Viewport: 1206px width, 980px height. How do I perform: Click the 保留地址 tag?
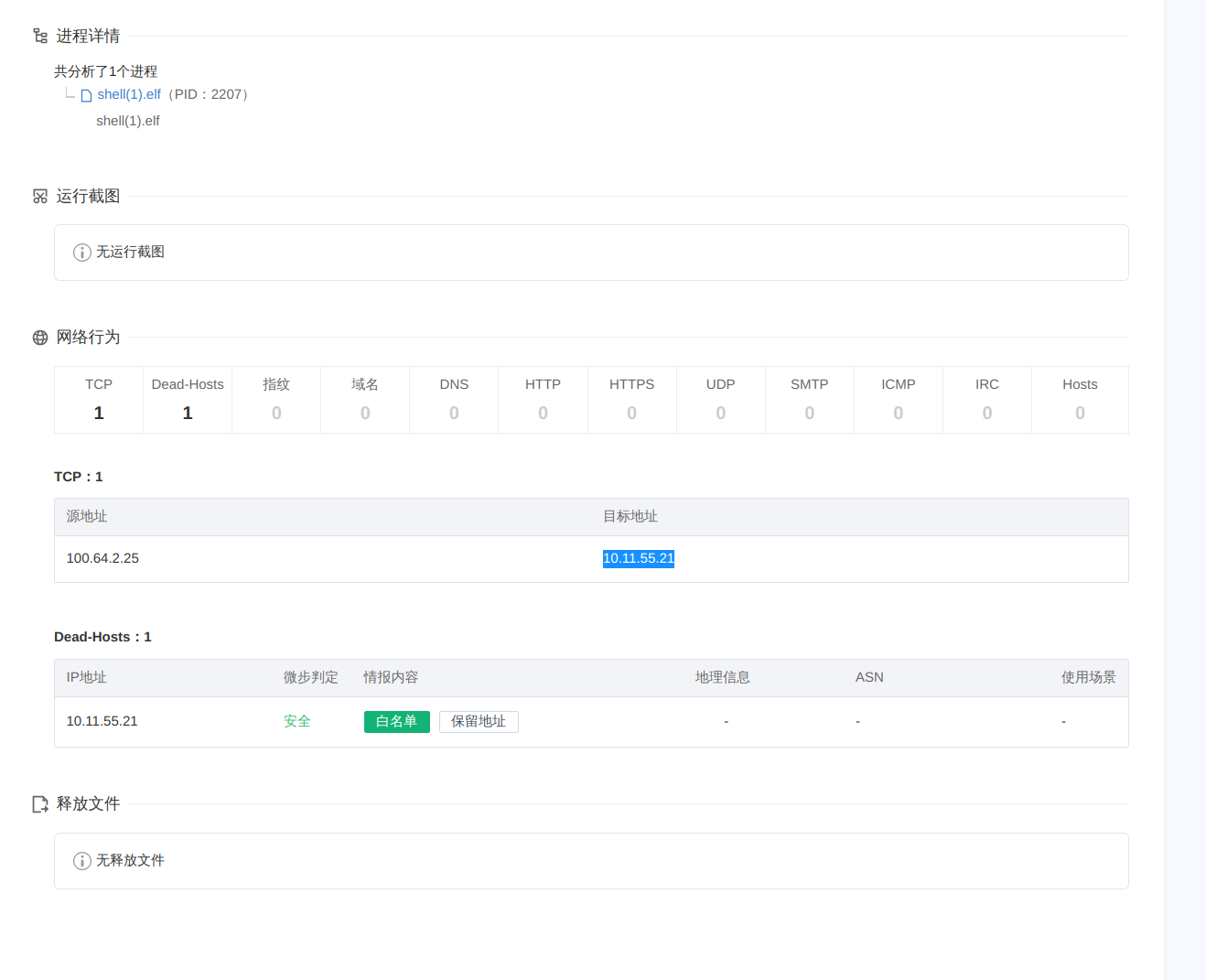point(479,722)
